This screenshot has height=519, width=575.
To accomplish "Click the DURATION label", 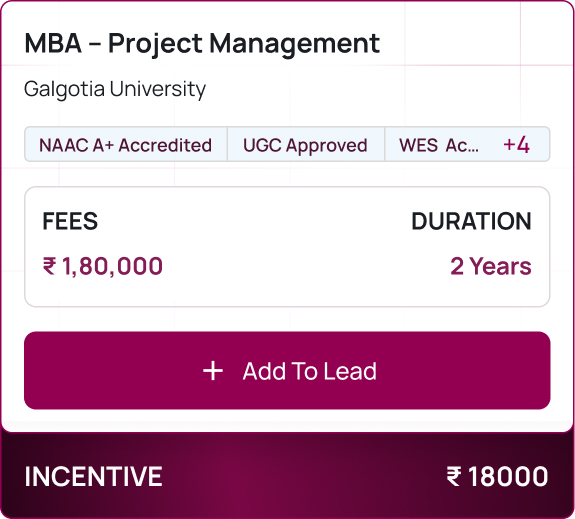I will click(x=471, y=221).
